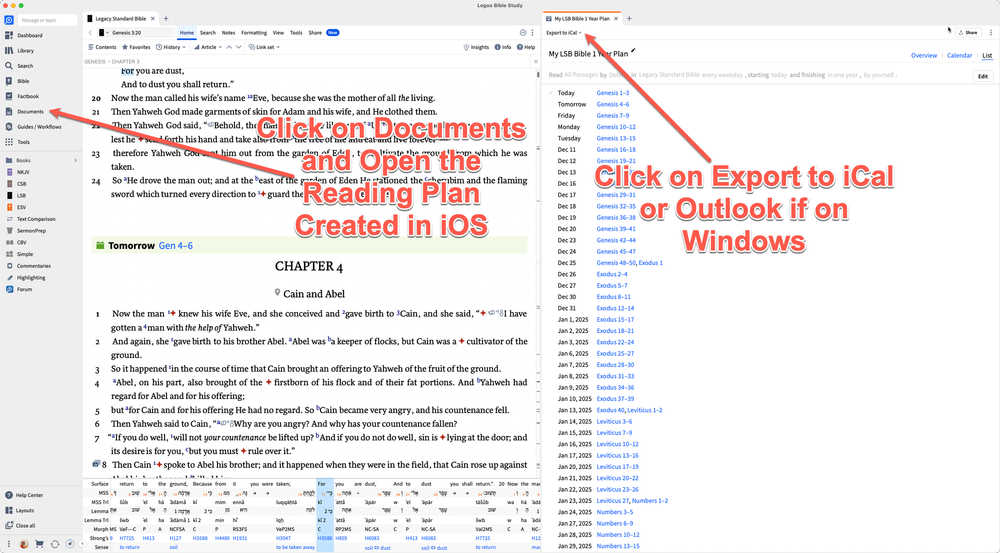Click the sync refresh icon

click(x=55, y=544)
